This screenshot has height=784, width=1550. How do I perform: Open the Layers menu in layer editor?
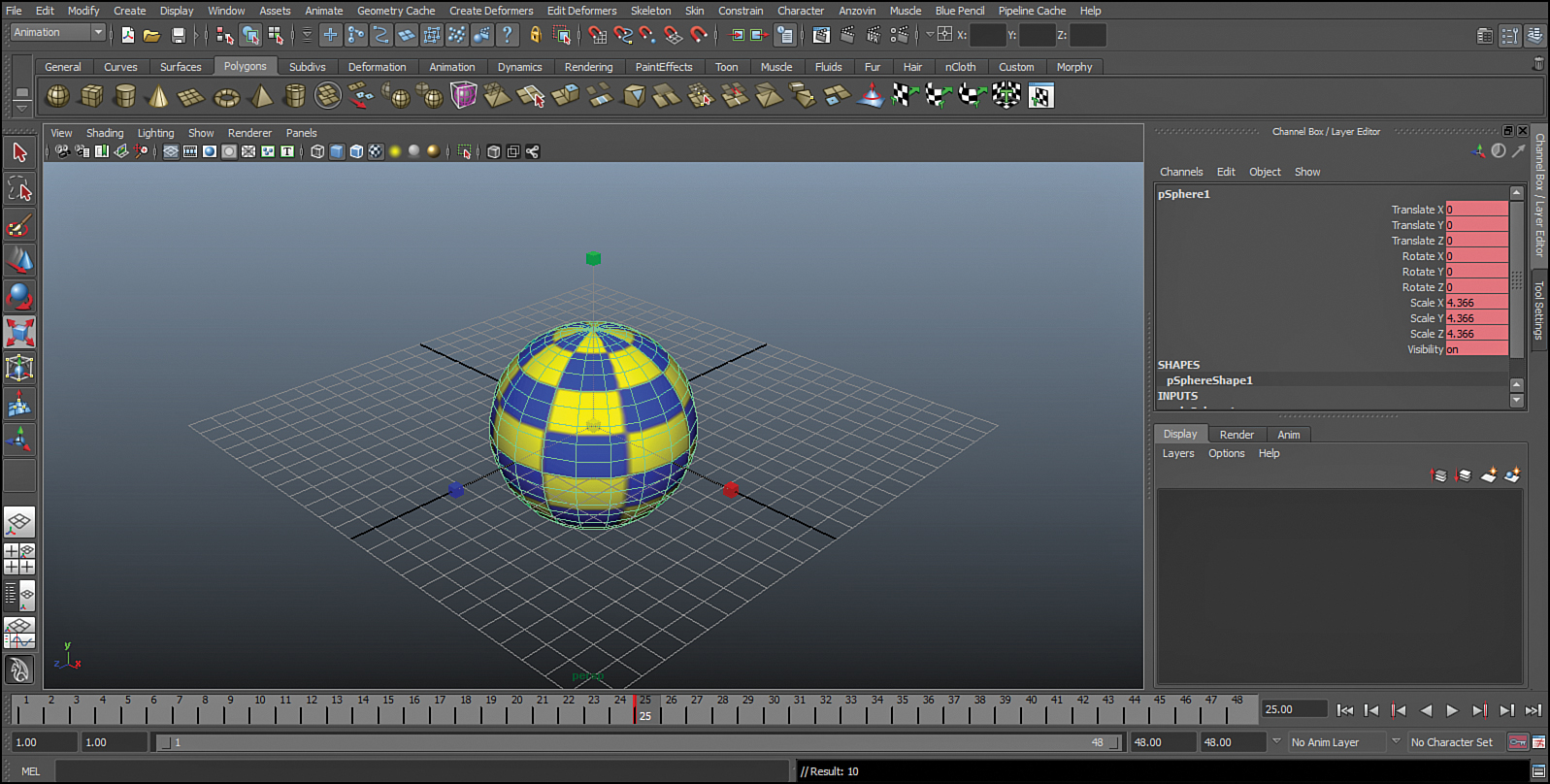(x=1178, y=453)
